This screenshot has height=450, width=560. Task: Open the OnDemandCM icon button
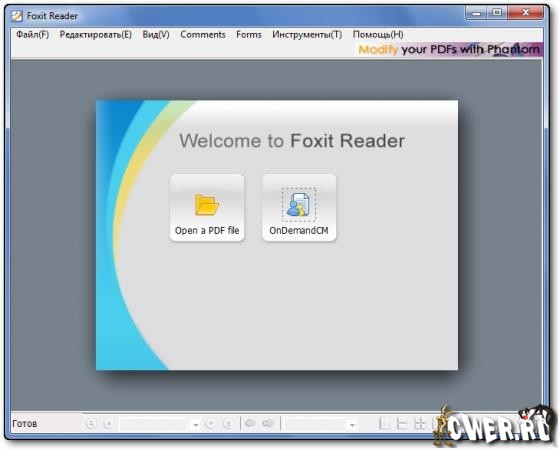tap(299, 208)
